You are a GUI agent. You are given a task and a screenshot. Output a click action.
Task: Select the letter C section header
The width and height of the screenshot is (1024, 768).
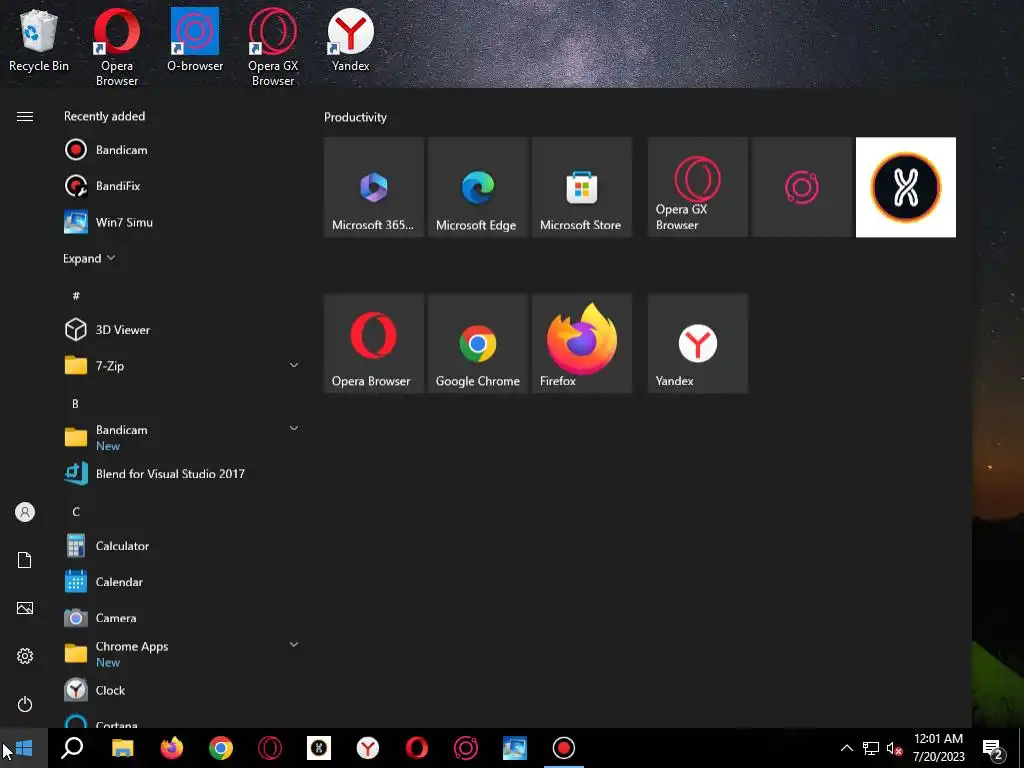click(76, 511)
